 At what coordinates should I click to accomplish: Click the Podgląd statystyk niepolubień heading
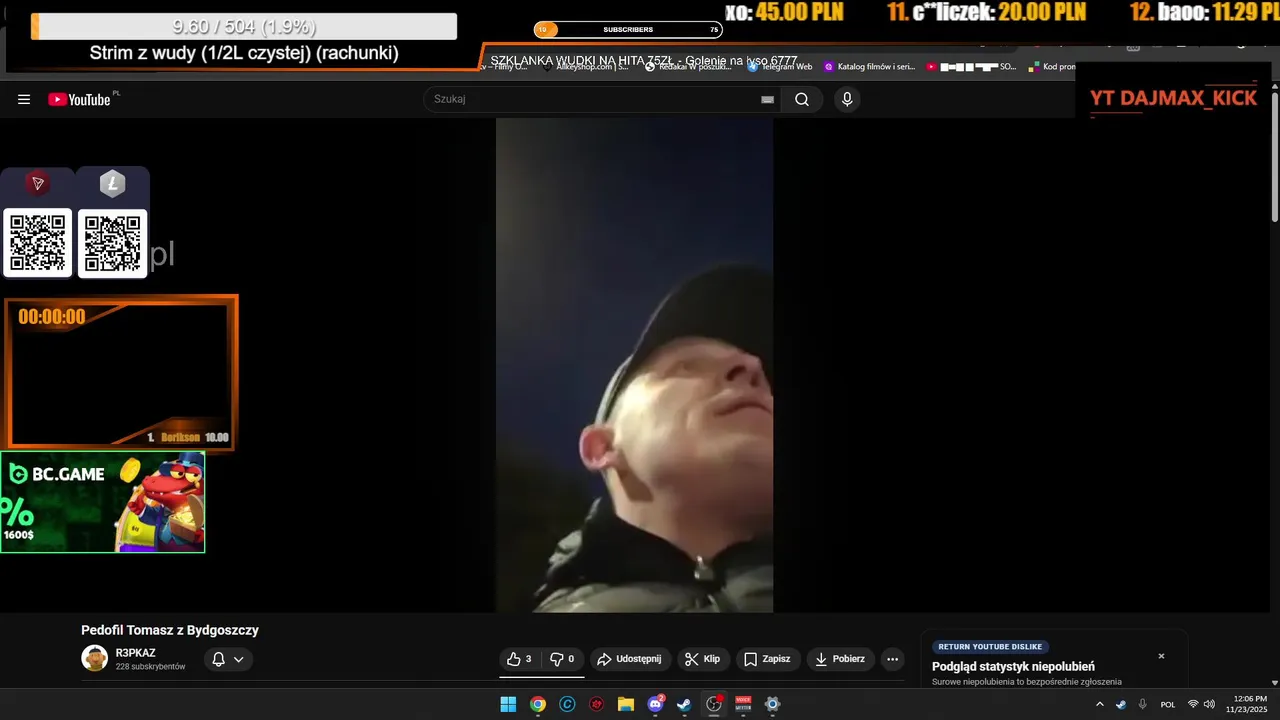tap(1013, 667)
